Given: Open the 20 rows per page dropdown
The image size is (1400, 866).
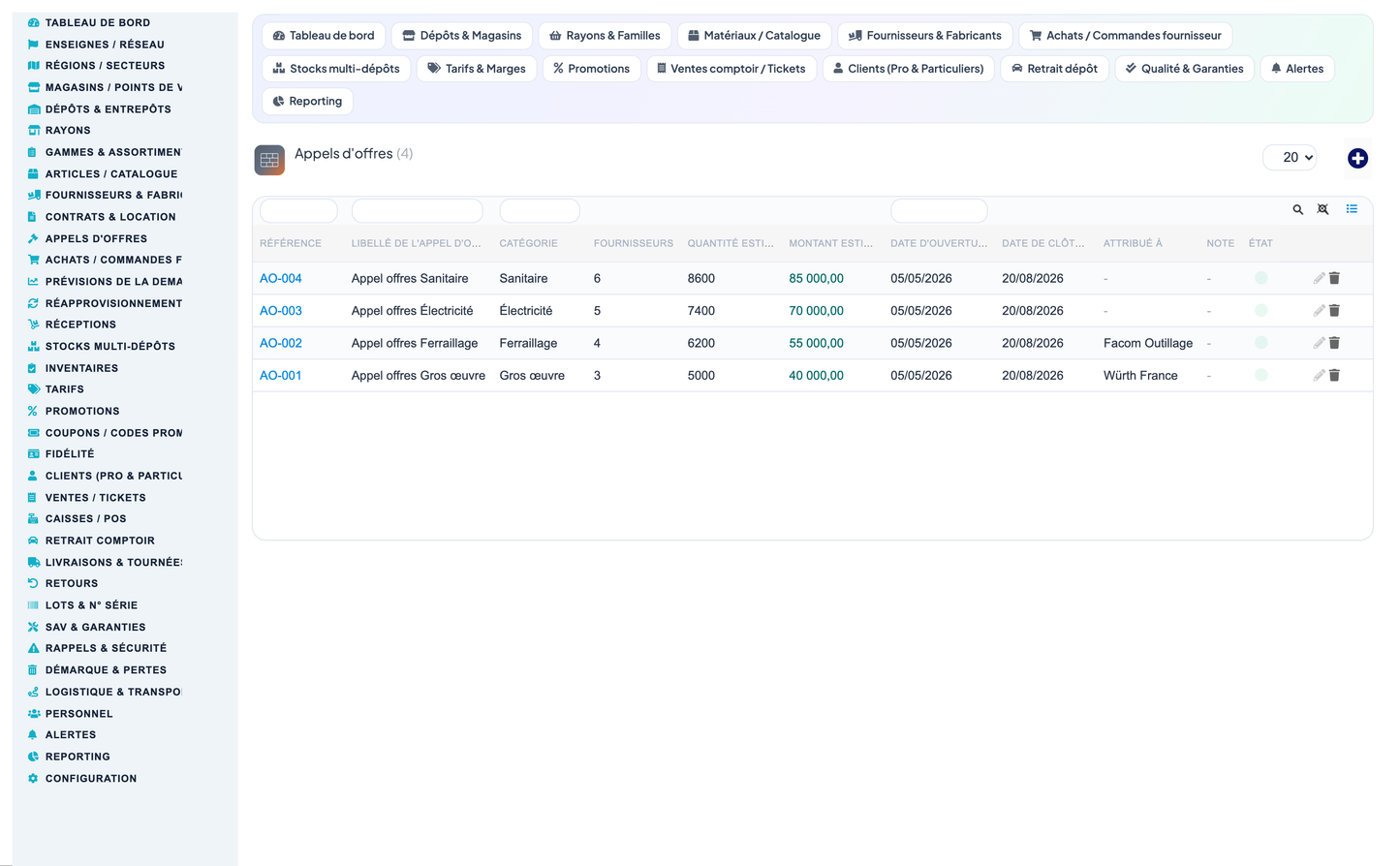Looking at the screenshot, I should tap(1290, 157).
